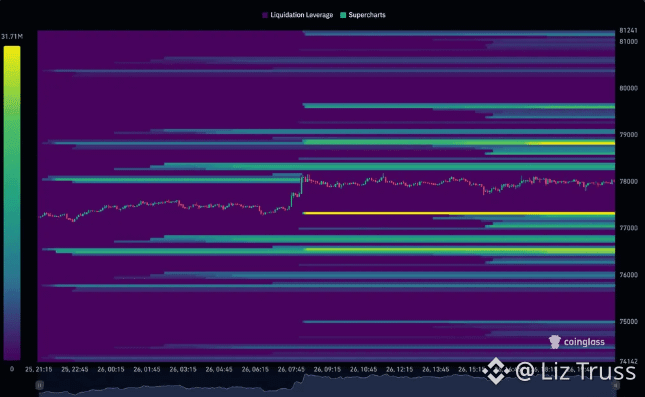Grab the left handle of the bottom time range slider

pos(39,385)
